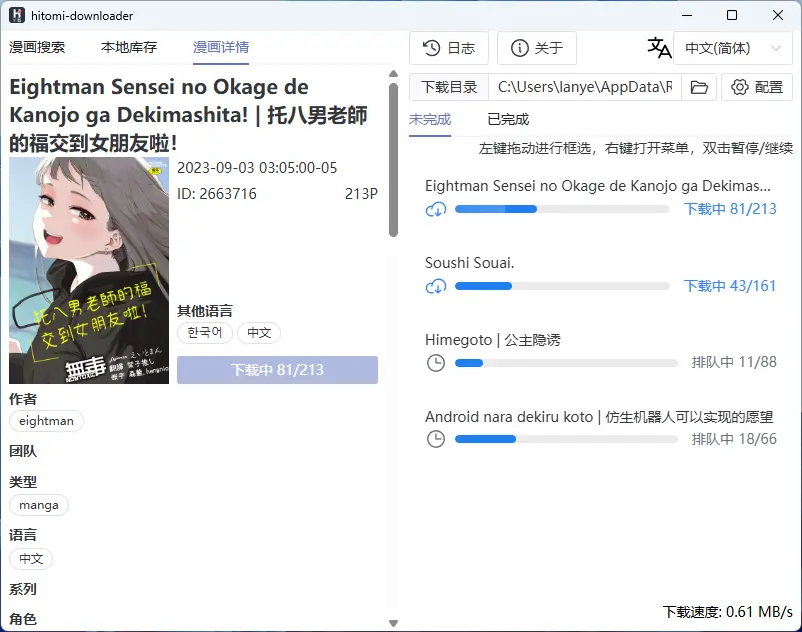Click cloud download icon for Eightman Sensei task

436,209
